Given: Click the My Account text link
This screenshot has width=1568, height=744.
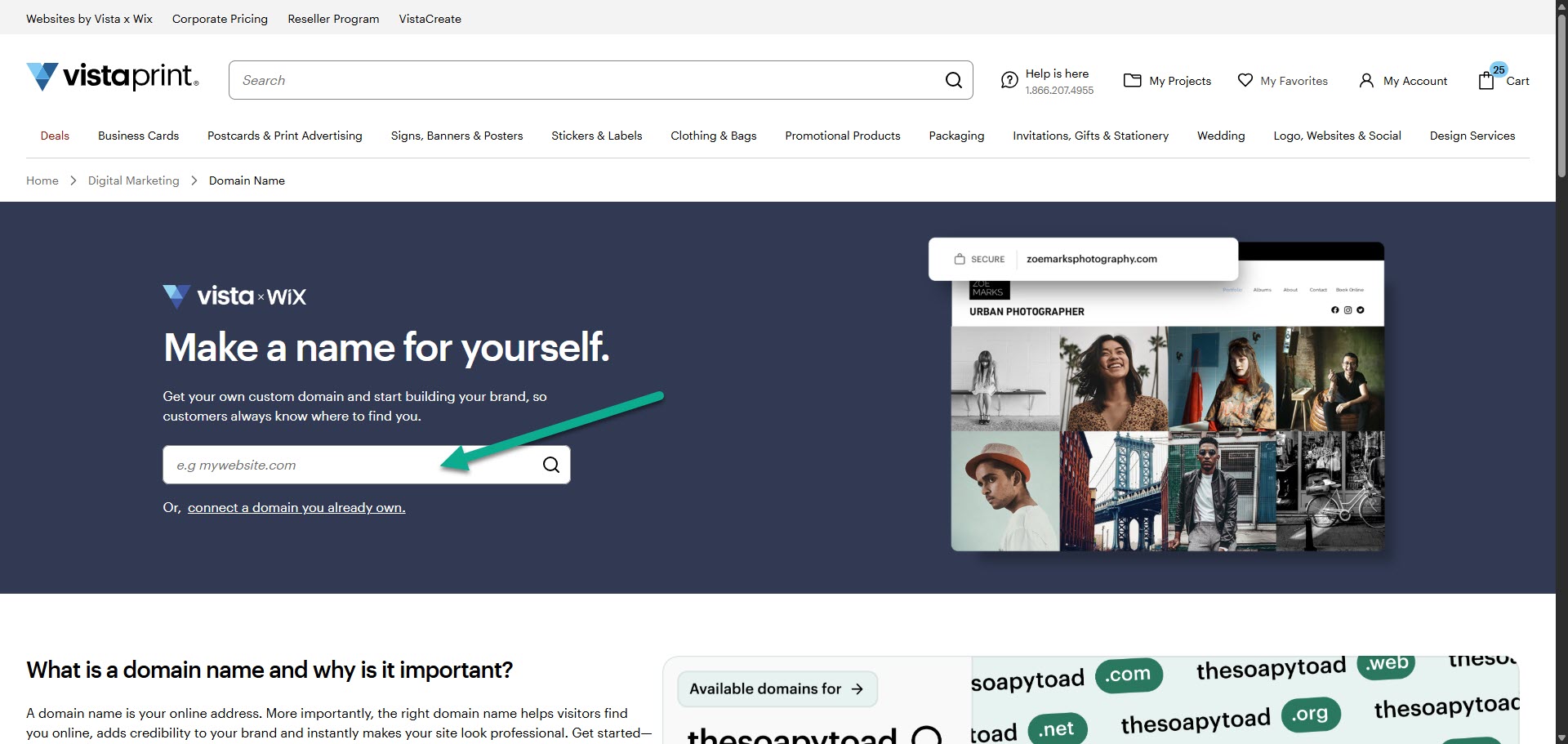Looking at the screenshot, I should [1415, 81].
